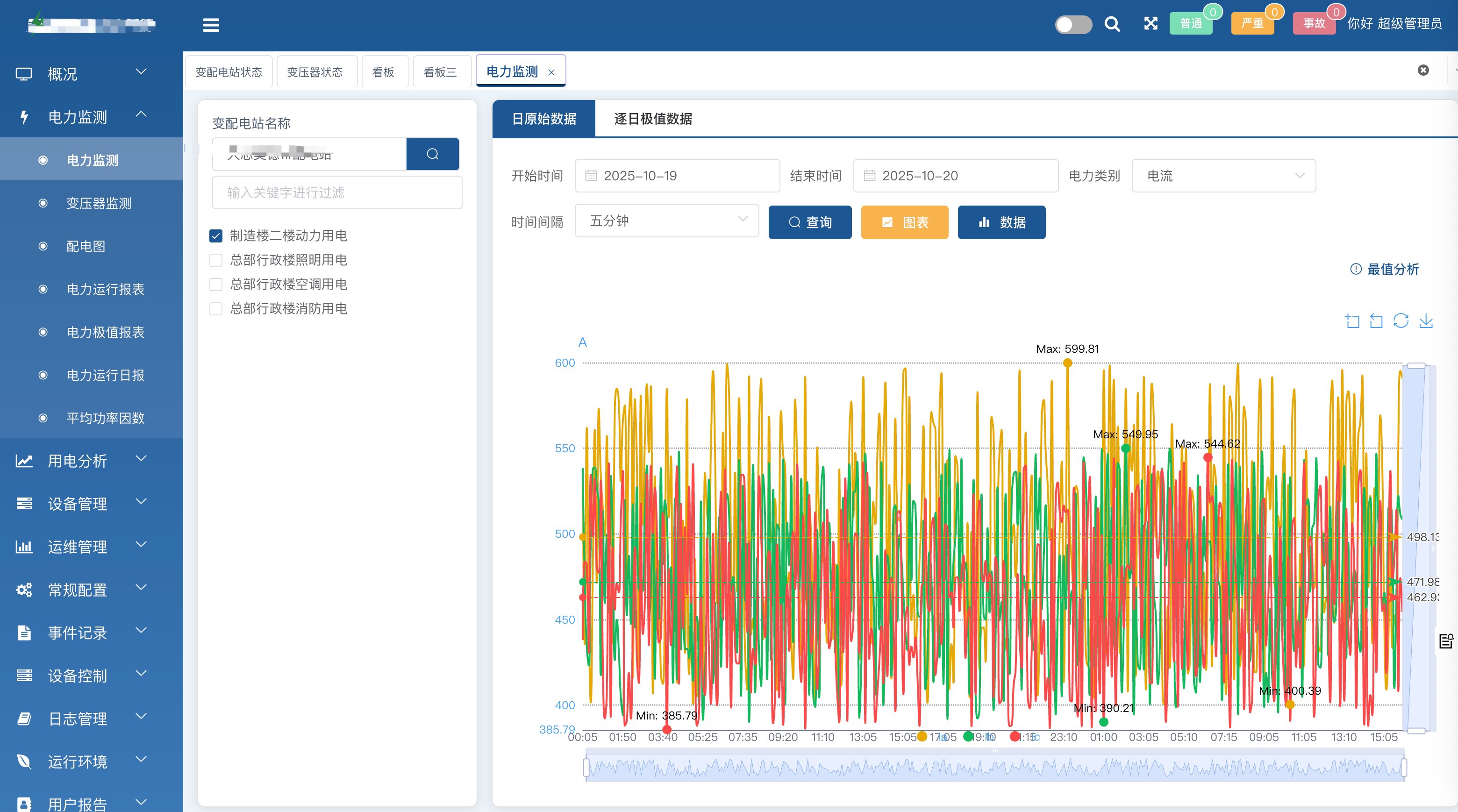Click the chart restore refresh icon
The height and width of the screenshot is (812, 1458).
[1401, 321]
